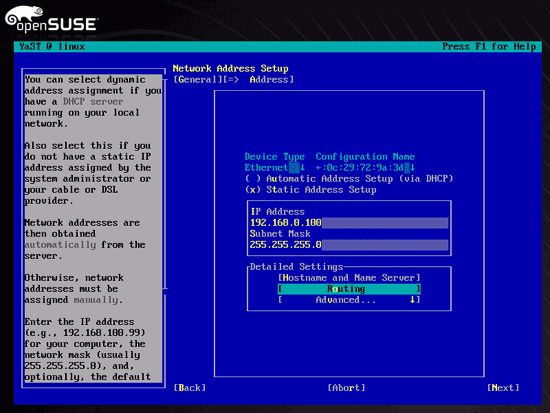Focus the Subnet Mask input field
The width and height of the screenshot is (550, 413).
click(349, 245)
